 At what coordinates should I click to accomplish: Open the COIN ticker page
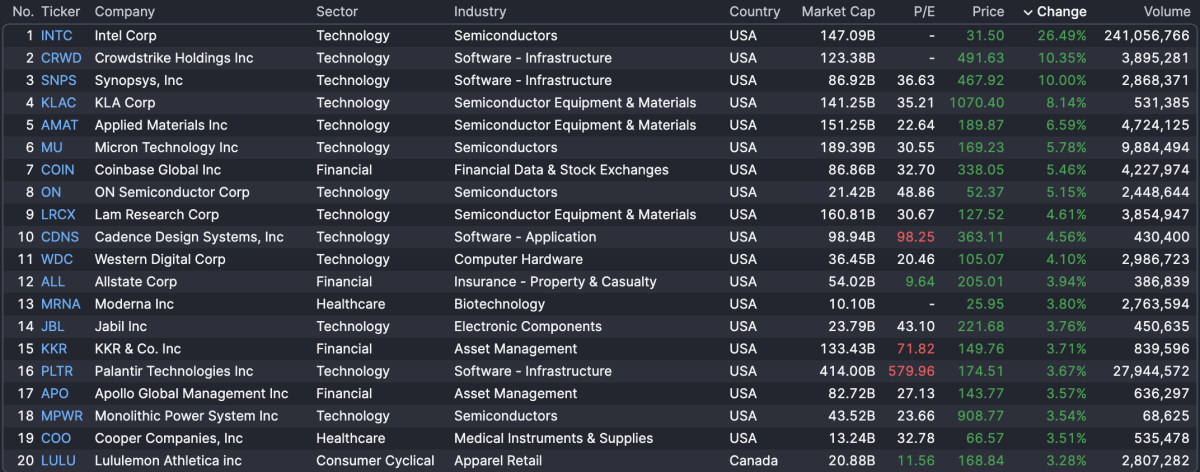point(57,170)
